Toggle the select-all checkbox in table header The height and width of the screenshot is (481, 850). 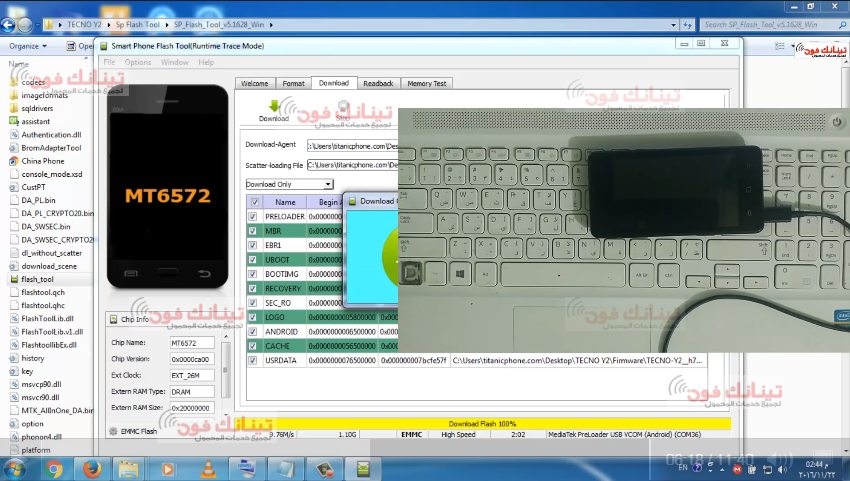click(x=254, y=202)
